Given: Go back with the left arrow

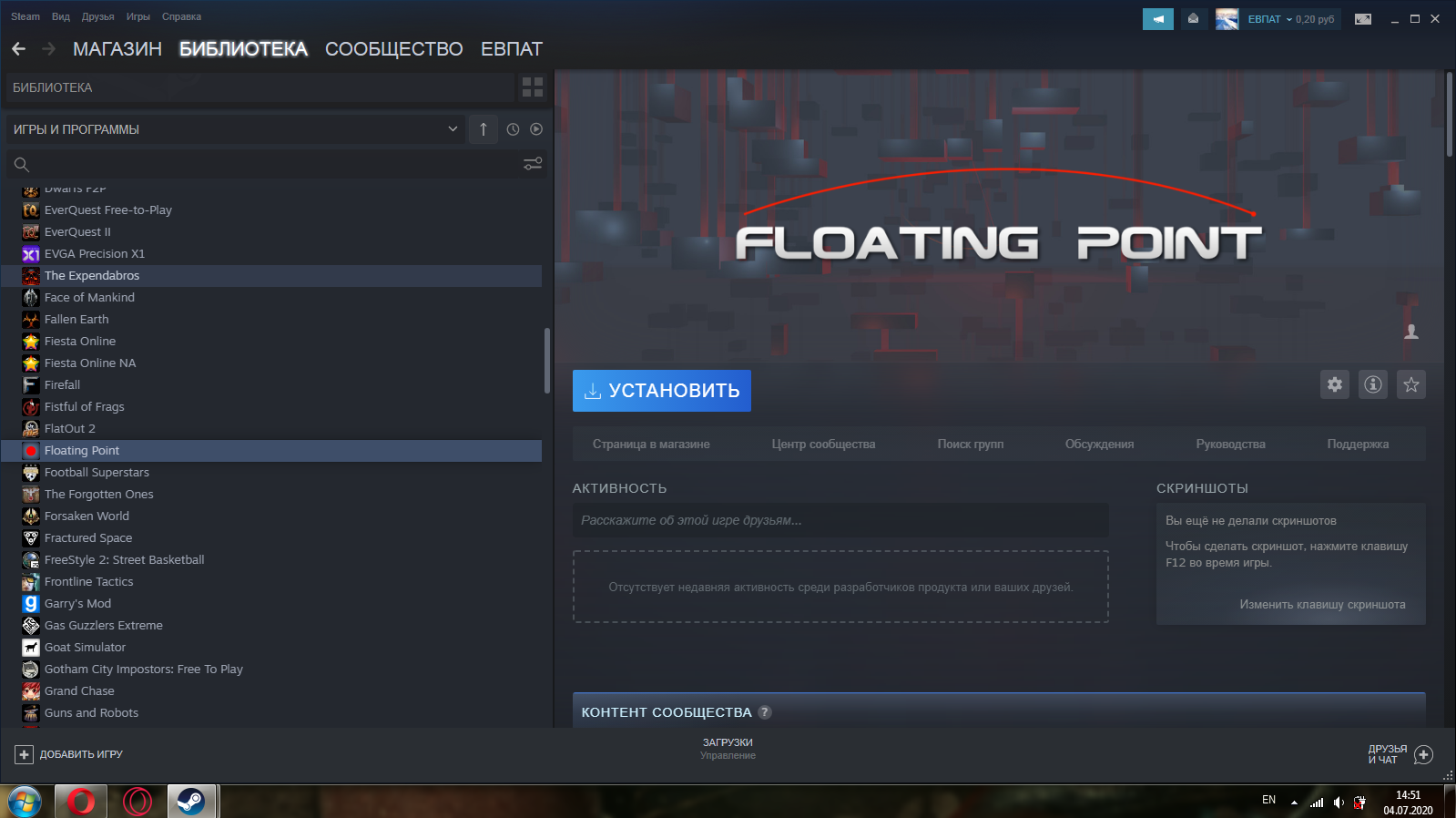Looking at the screenshot, I should (x=19, y=49).
